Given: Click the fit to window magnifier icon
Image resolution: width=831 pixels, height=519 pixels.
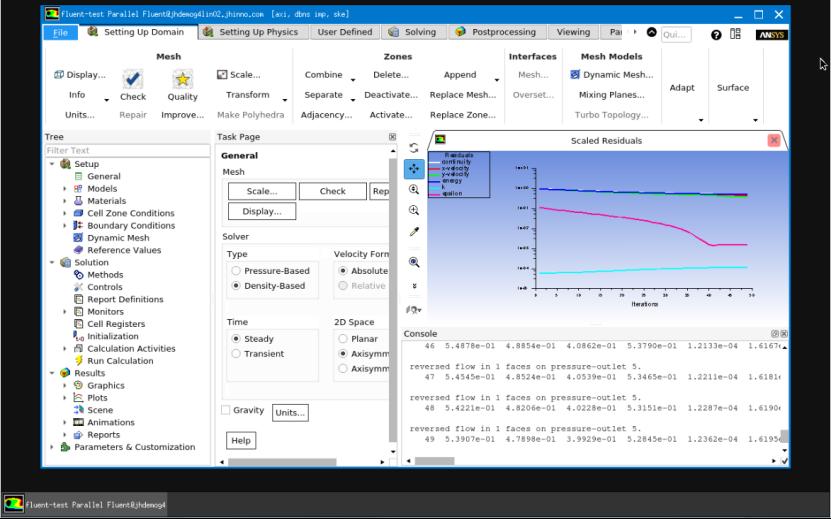Looking at the screenshot, I should click(x=414, y=262).
